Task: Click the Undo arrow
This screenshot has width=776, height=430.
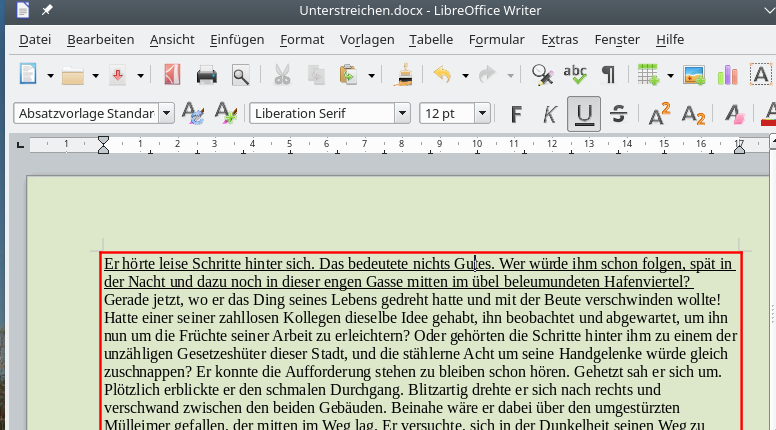Action: (x=442, y=75)
